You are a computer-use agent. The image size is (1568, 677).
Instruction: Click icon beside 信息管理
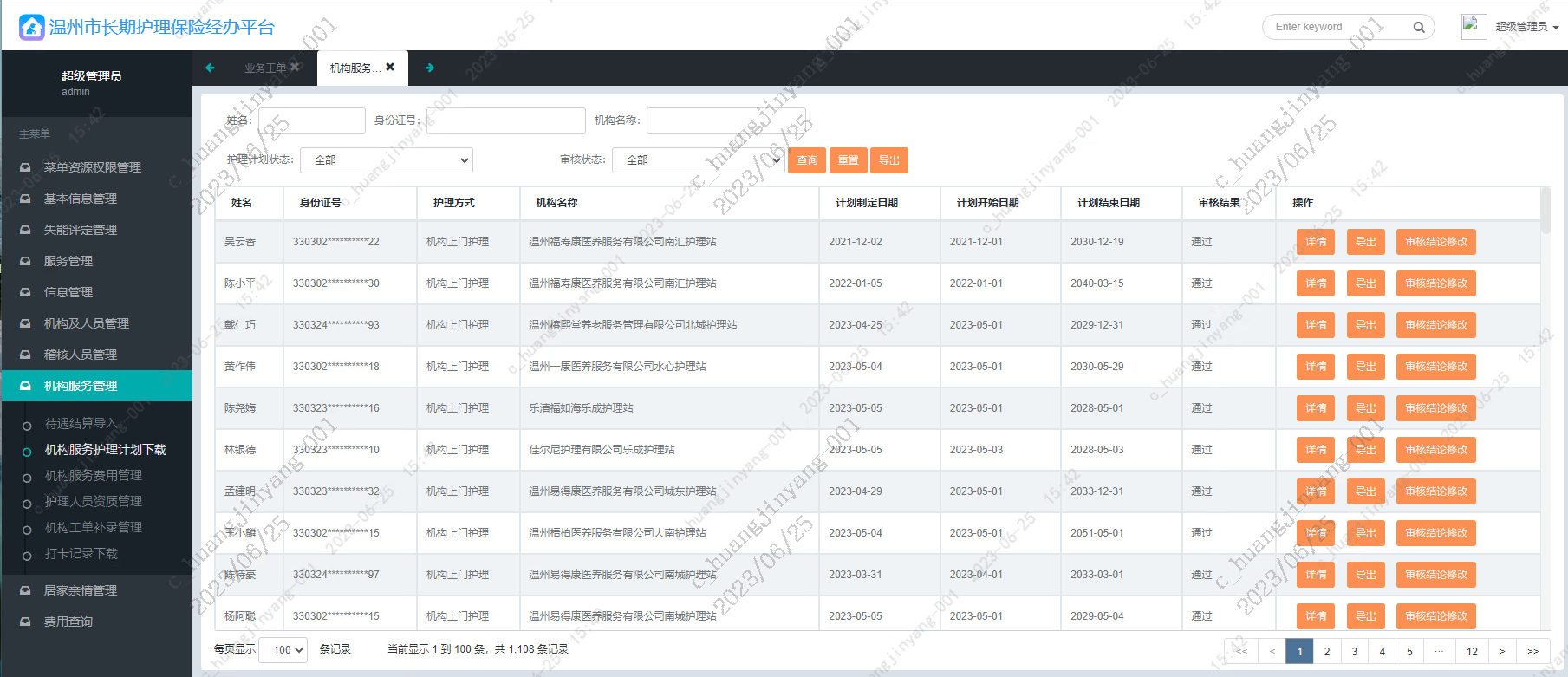click(25, 292)
